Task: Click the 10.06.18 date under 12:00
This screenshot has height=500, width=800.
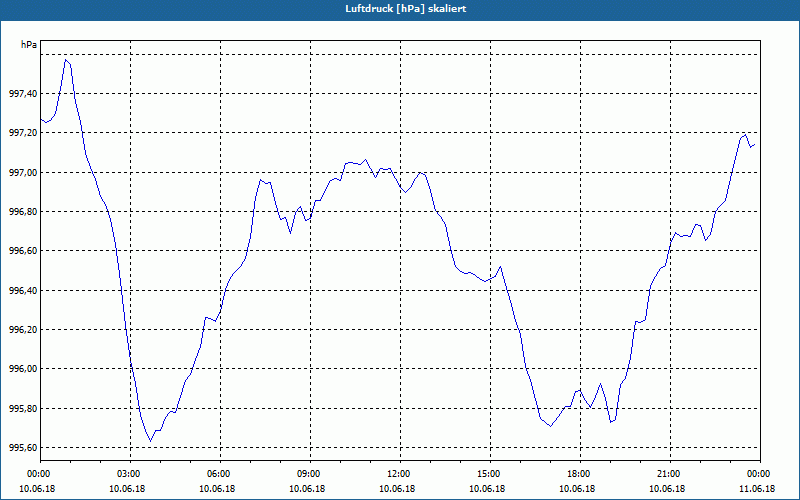Action: coord(397,488)
